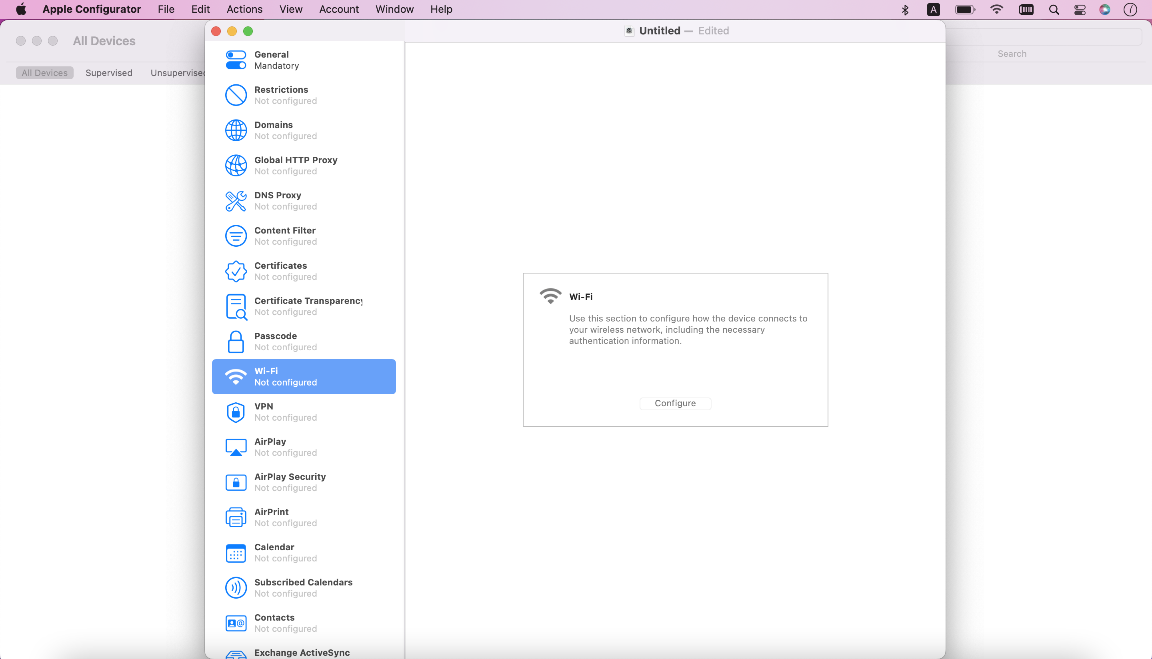The width and height of the screenshot is (1152, 659).
Task: Select the Calendar grid icon
Action: [x=236, y=553]
